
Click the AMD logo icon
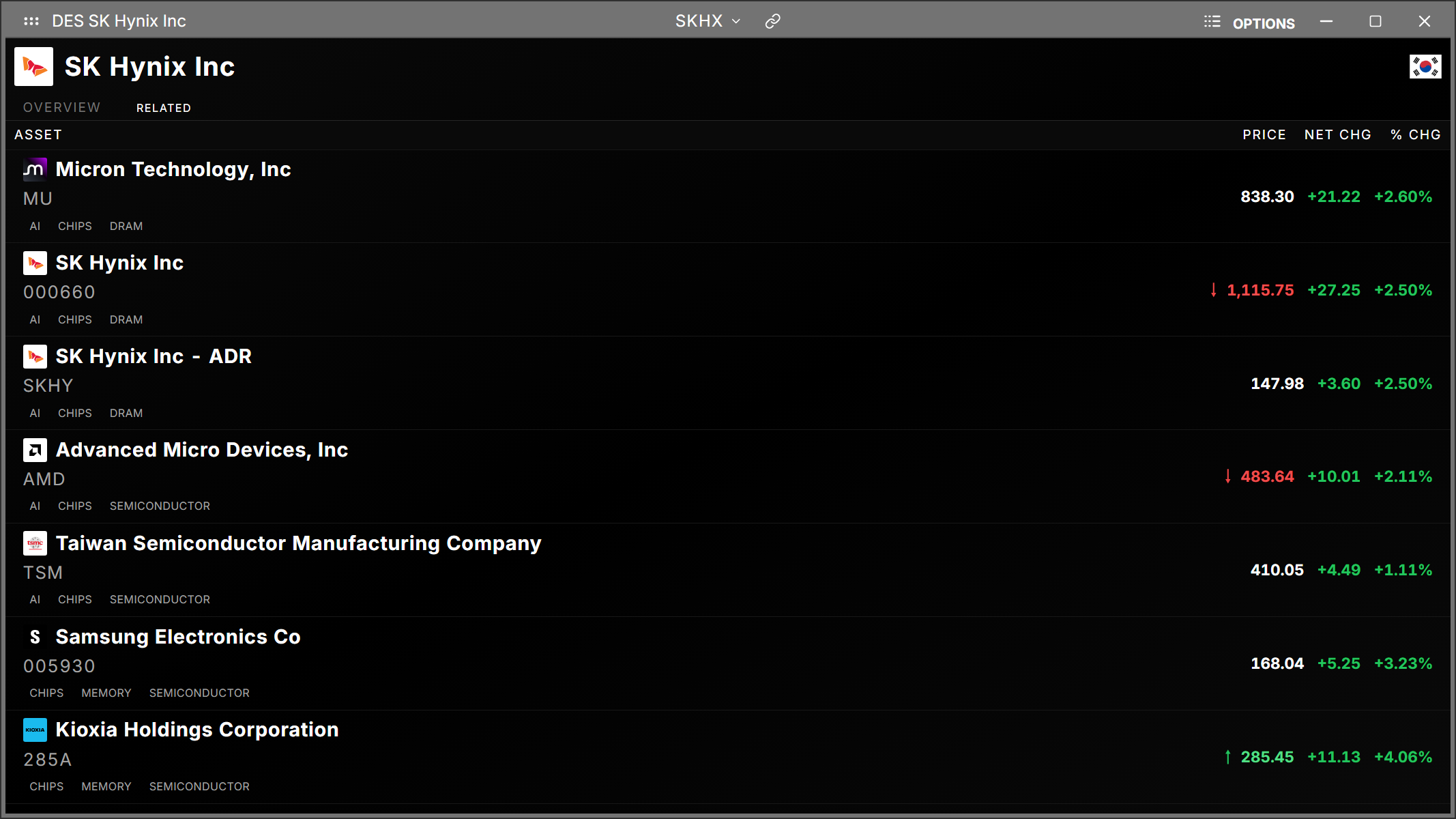(35, 450)
